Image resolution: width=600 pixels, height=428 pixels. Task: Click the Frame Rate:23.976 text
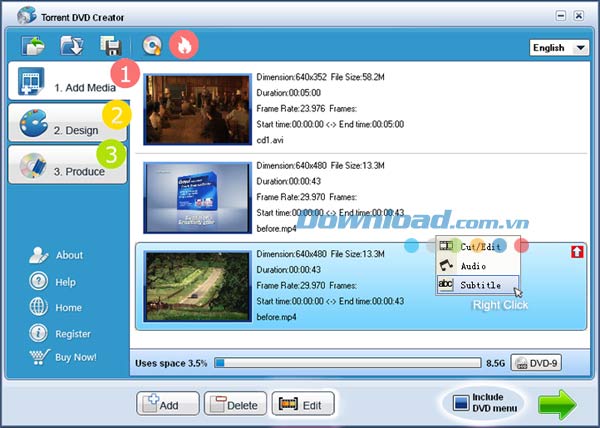[x=290, y=109]
